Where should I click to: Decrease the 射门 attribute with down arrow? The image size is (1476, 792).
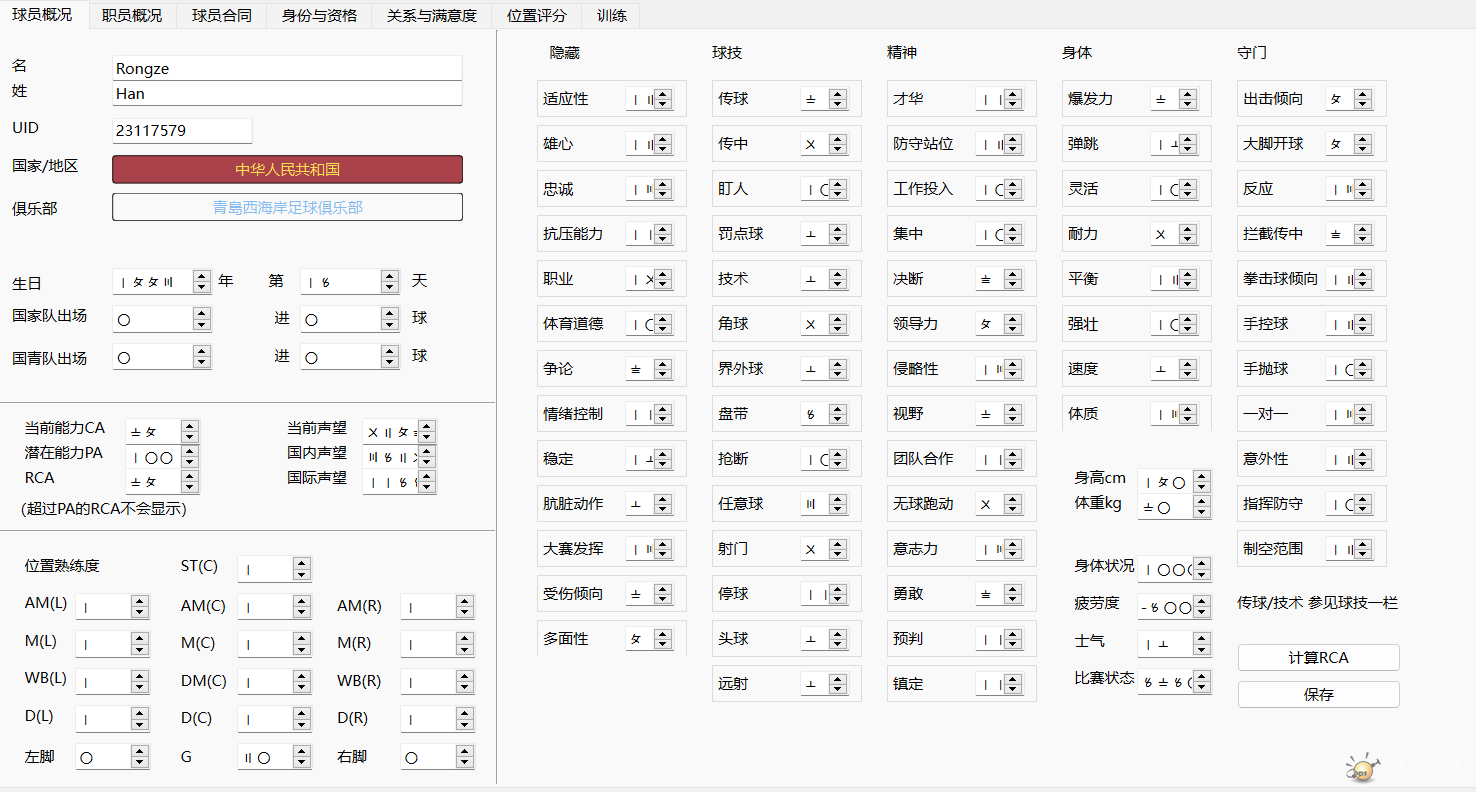tap(838, 554)
